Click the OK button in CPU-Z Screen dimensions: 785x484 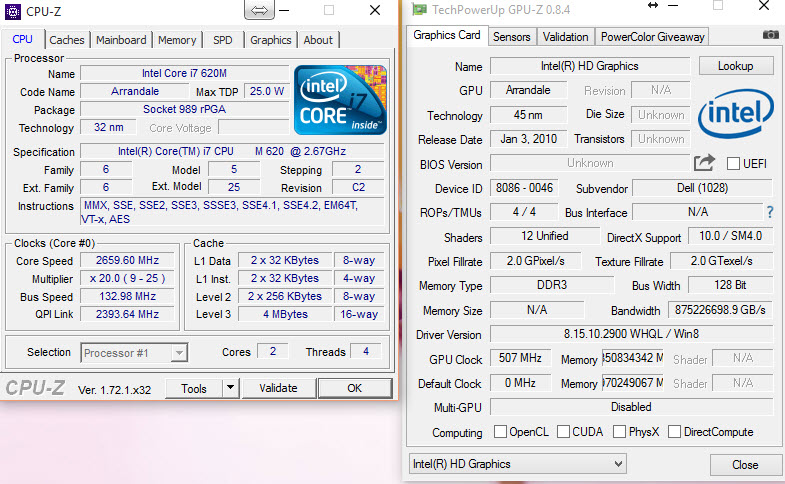pyautogui.click(x=354, y=388)
